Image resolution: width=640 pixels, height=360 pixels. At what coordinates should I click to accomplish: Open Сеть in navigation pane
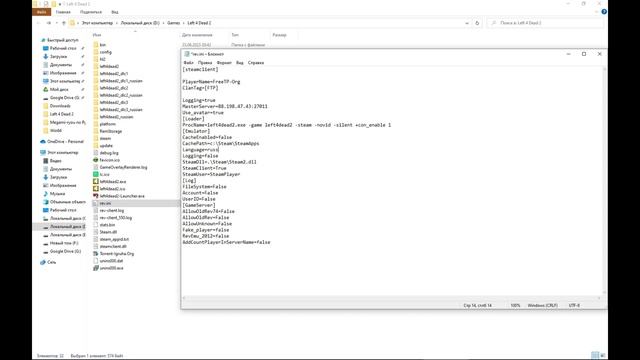51,262
